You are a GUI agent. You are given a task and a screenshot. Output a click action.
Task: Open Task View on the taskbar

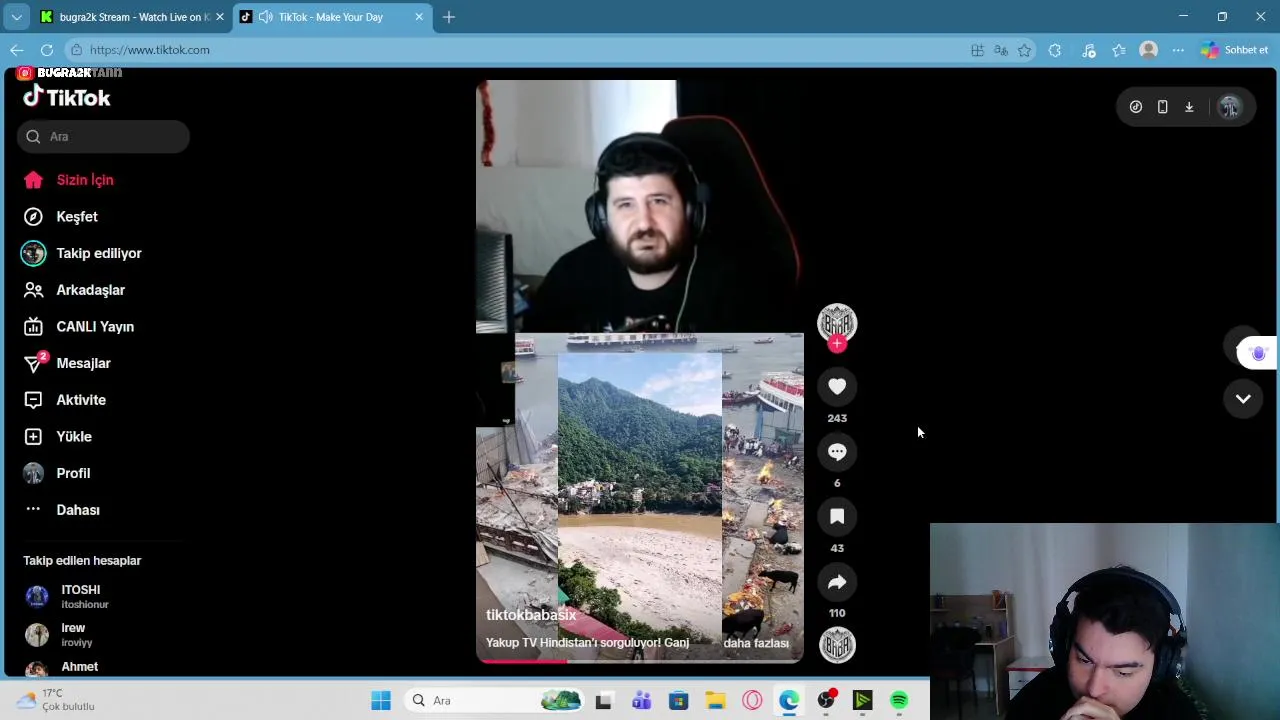tap(603, 701)
